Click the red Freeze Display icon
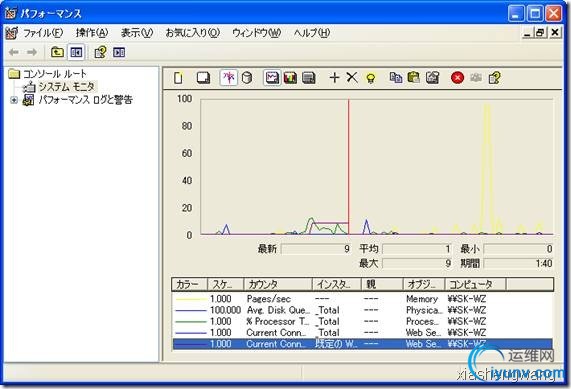Viewport: 571px width, 389px height. tap(457, 78)
